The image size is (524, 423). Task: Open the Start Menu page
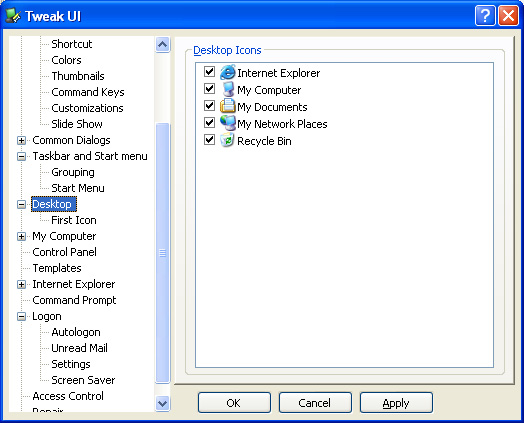pyautogui.click(x=78, y=188)
